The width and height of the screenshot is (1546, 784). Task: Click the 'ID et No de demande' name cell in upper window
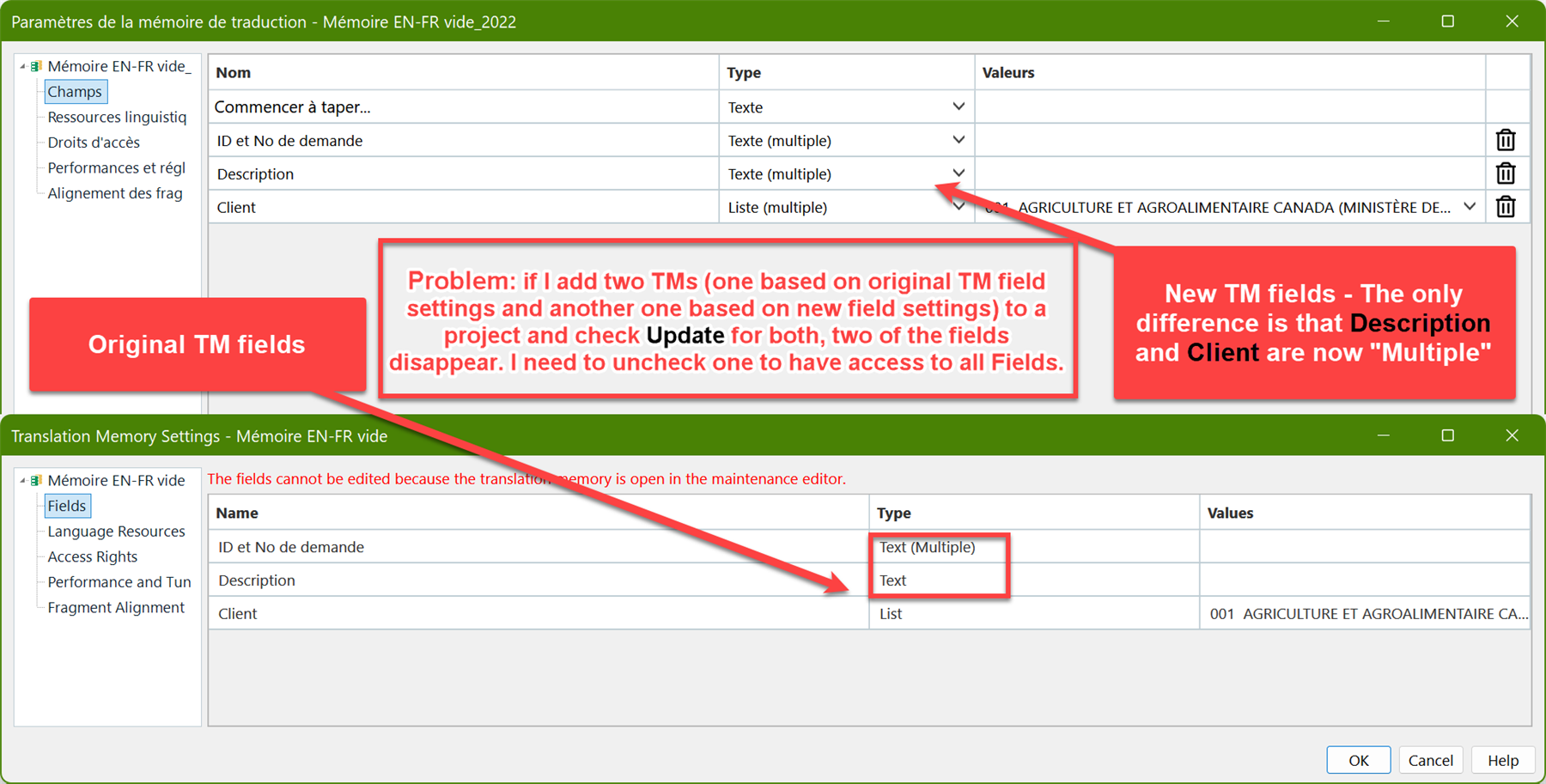pos(464,140)
